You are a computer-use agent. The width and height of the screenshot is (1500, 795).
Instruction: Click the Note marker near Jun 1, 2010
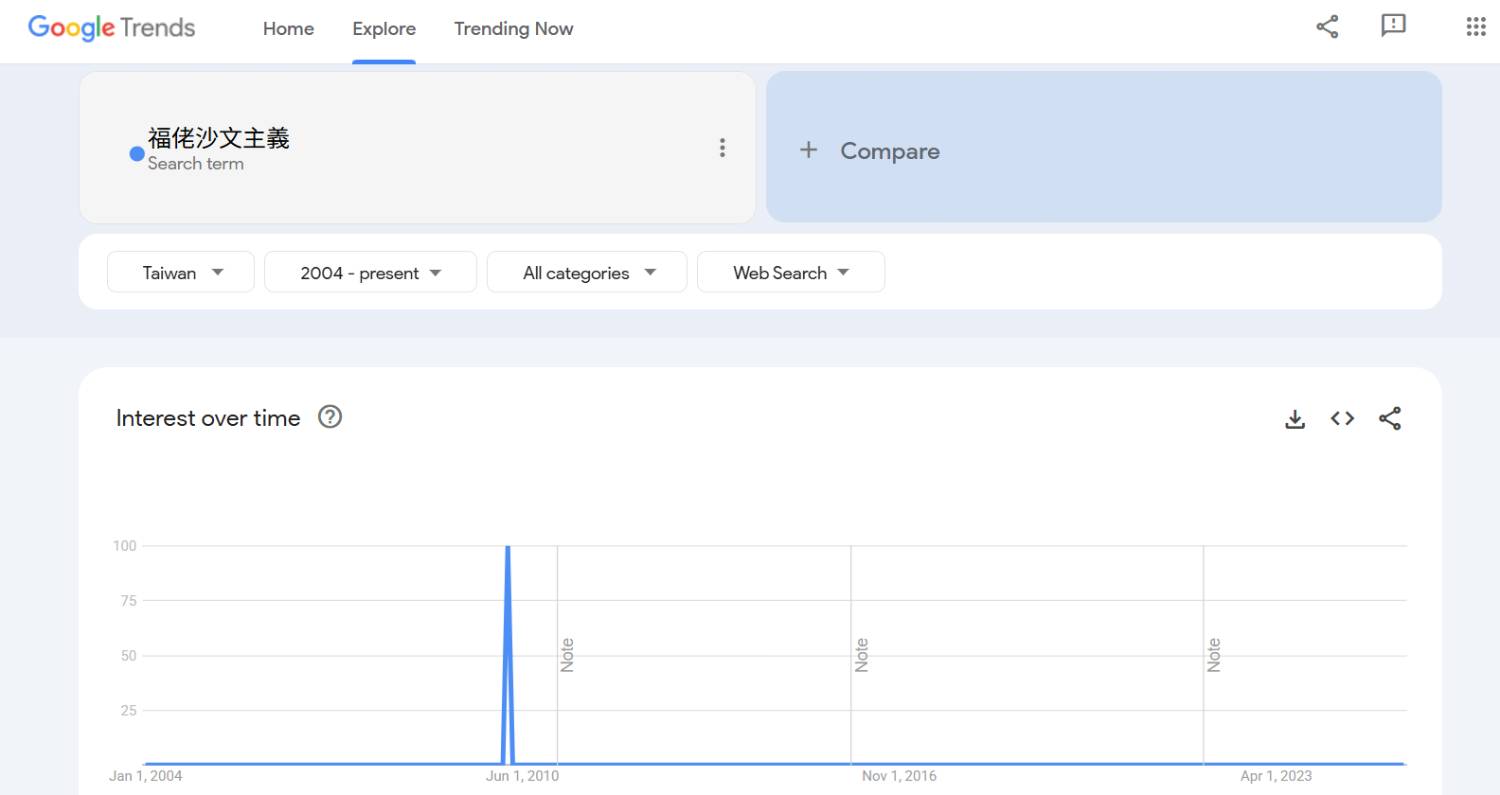(567, 655)
